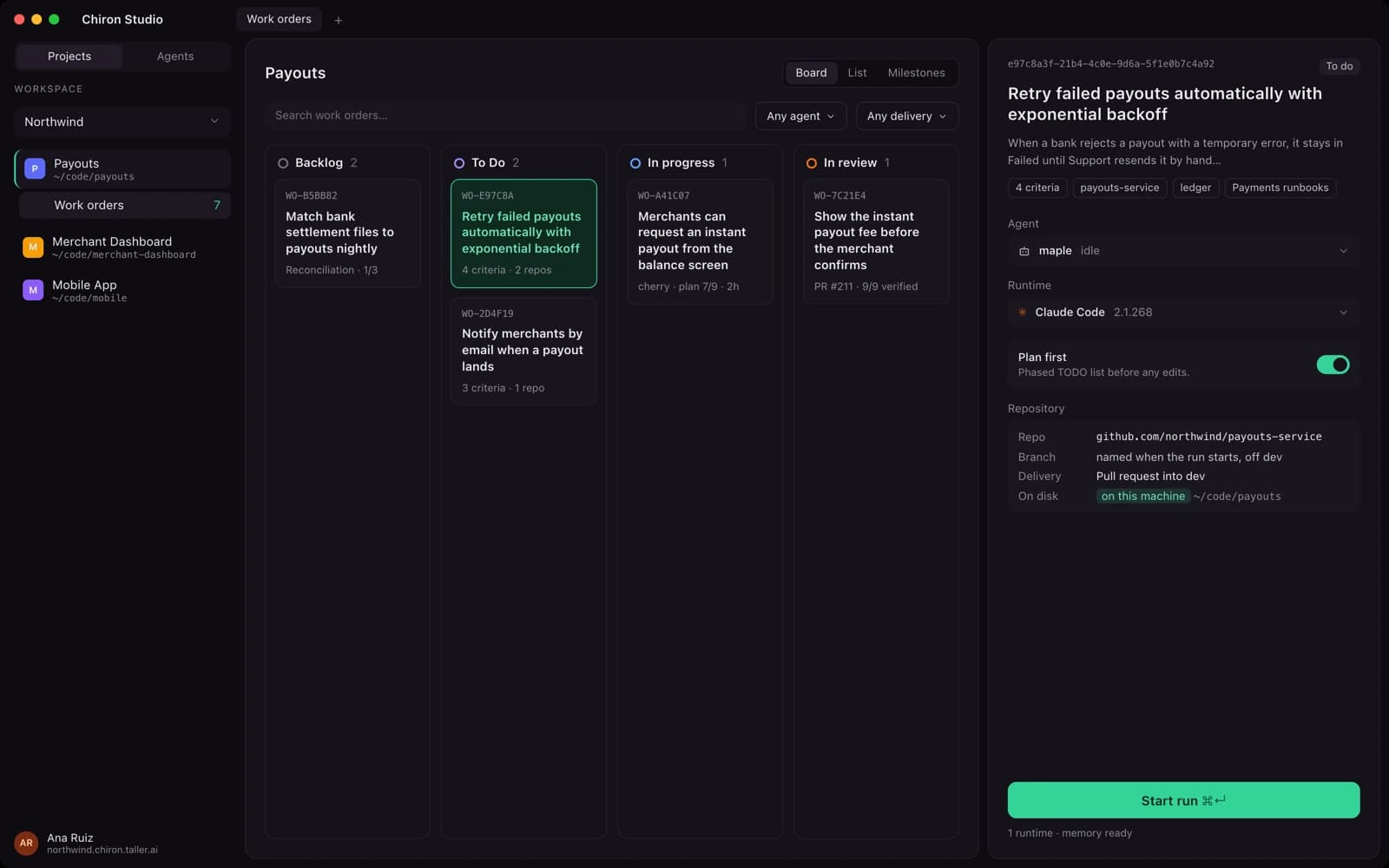This screenshot has height=868, width=1389.
Task: Select the Merchant Dashboard project
Action: pos(122,247)
